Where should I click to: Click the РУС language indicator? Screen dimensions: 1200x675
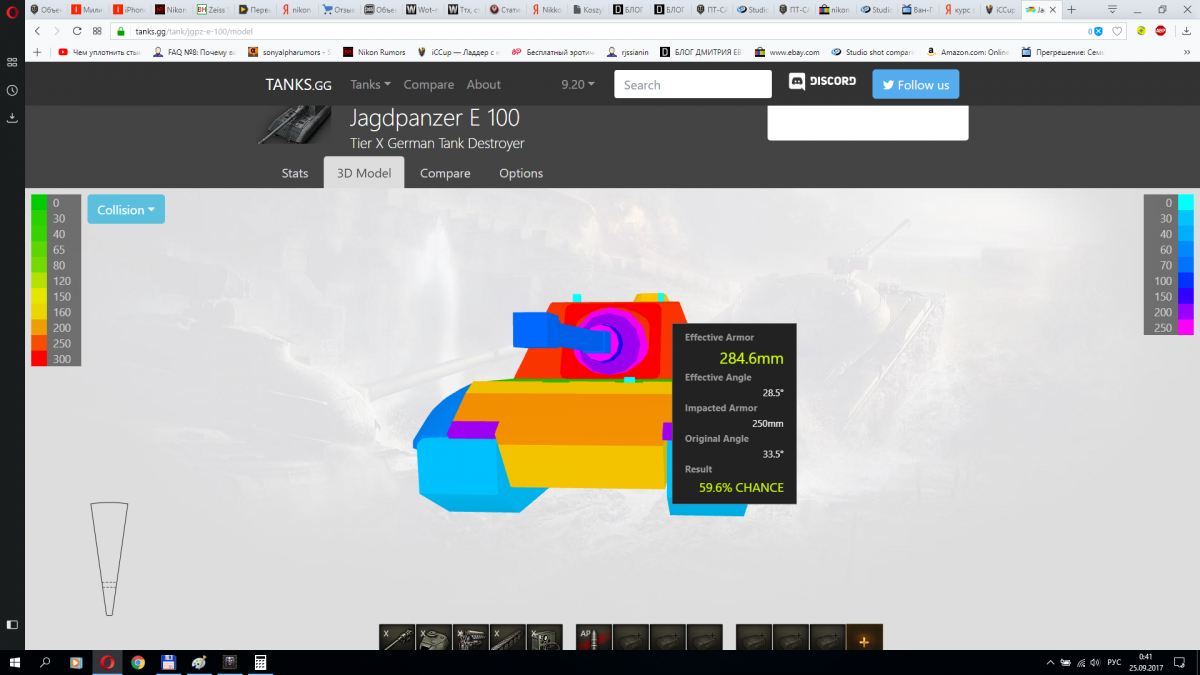(1113, 662)
